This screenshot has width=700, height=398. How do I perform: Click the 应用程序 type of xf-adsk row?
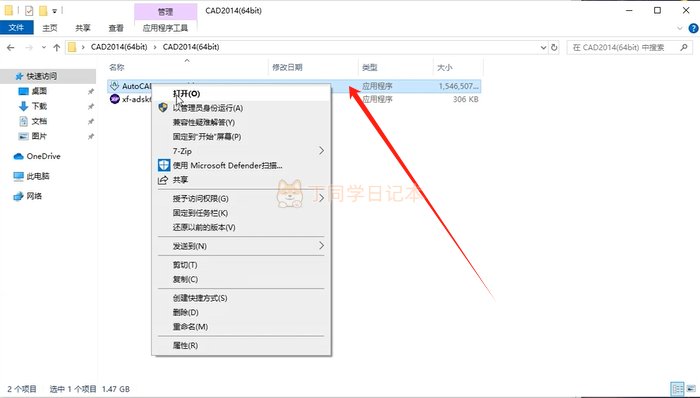[377, 99]
